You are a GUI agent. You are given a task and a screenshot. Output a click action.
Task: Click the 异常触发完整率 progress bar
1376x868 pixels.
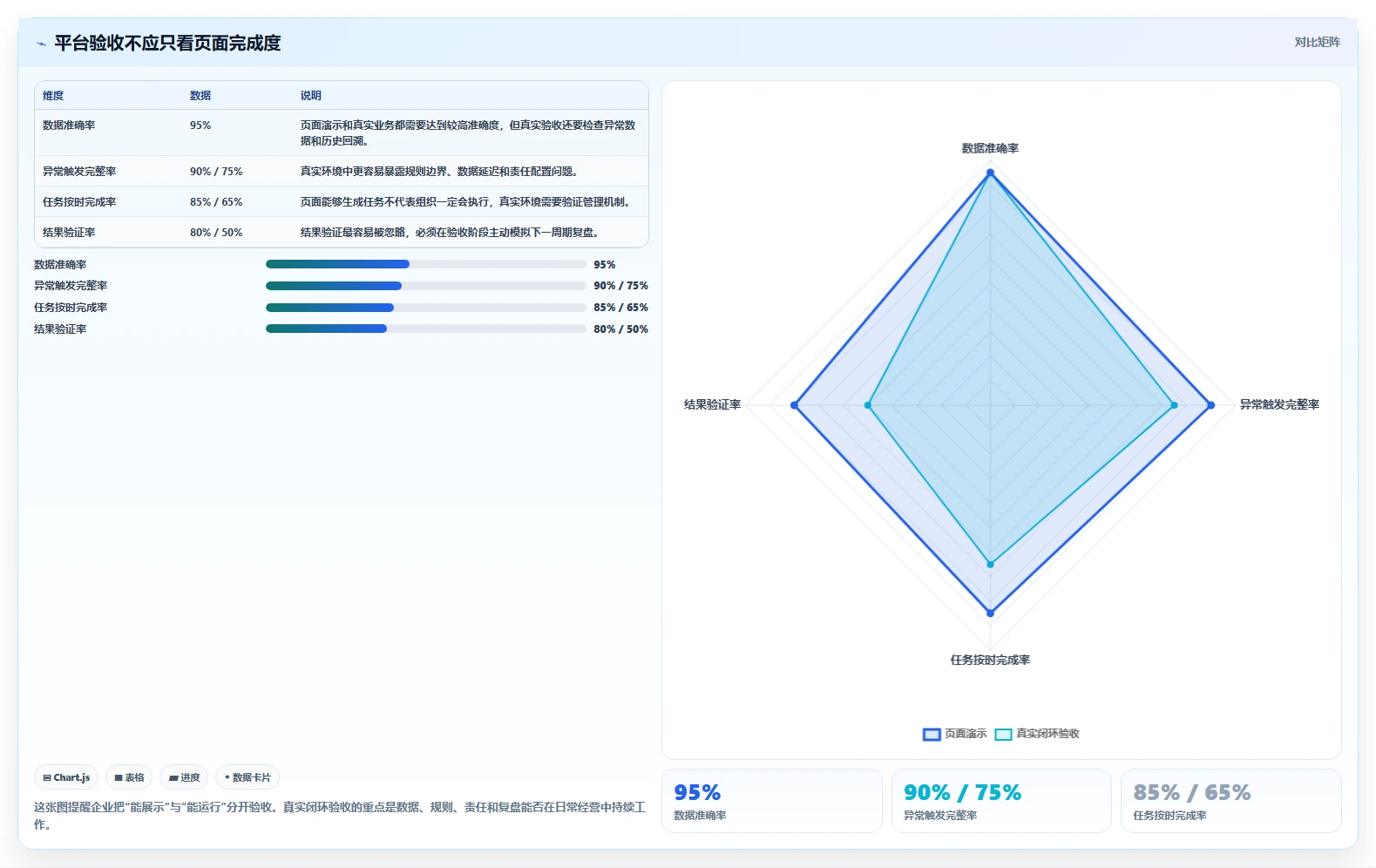click(x=425, y=286)
